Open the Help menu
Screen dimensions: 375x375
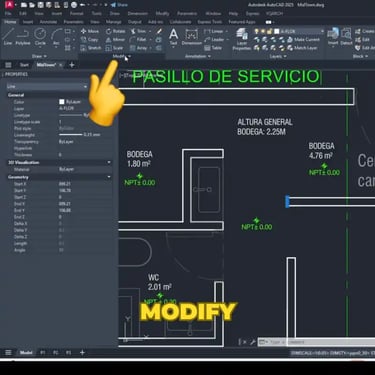[233, 14]
